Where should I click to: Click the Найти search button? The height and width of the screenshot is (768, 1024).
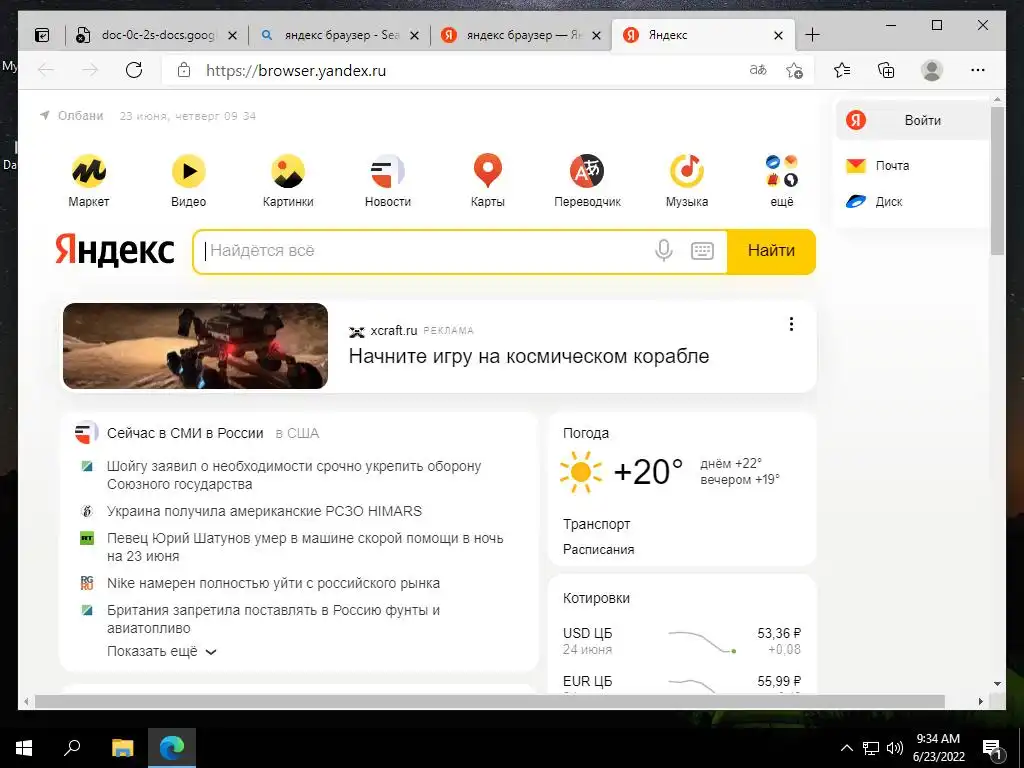point(771,251)
